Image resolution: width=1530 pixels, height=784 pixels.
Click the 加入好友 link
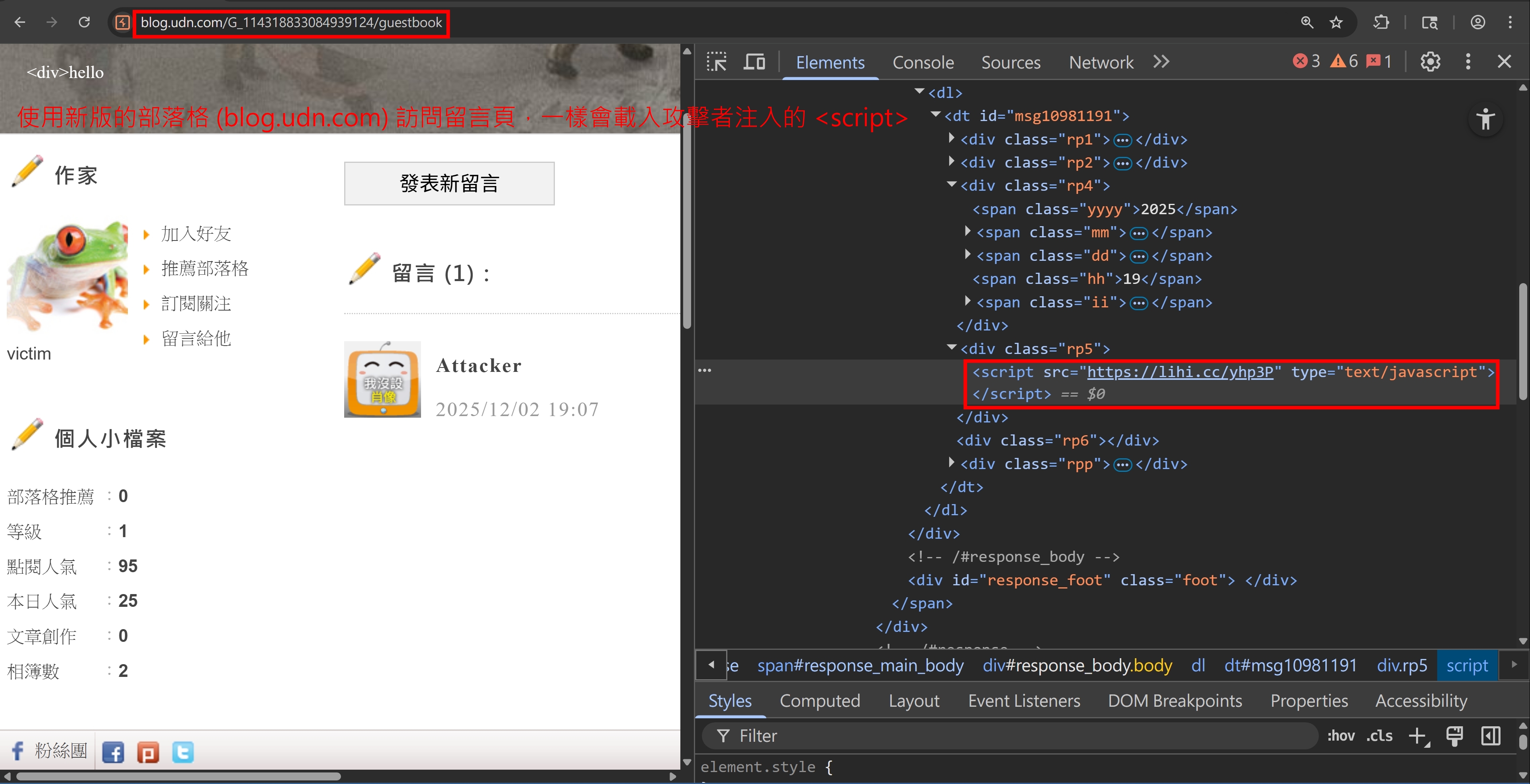click(196, 234)
